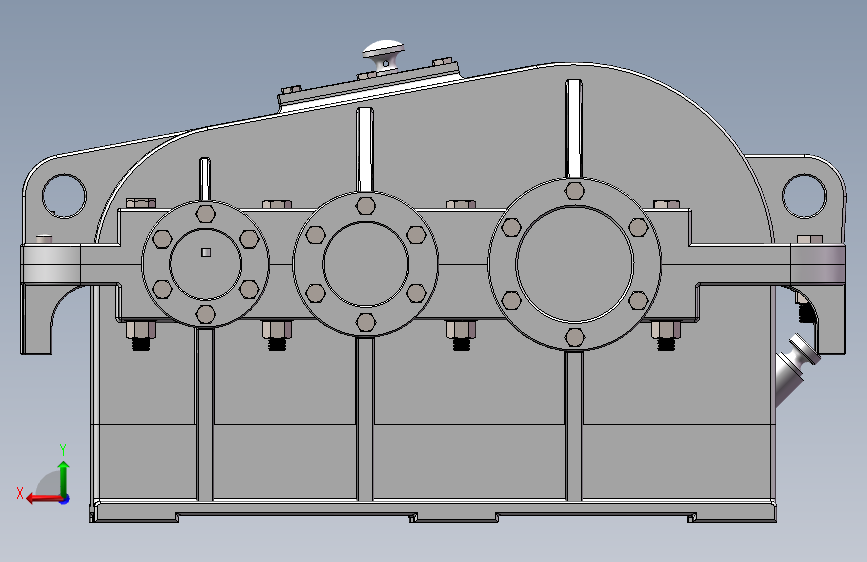Viewport: 867px width, 562px height.
Task: Click the red X axis arrow of the triad
Action: [x=43, y=499]
